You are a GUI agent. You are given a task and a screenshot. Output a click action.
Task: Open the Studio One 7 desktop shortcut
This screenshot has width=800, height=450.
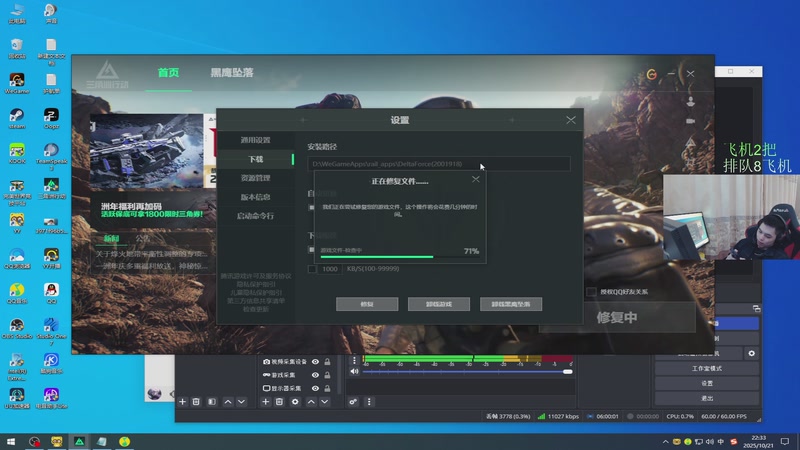pyautogui.click(x=51, y=331)
